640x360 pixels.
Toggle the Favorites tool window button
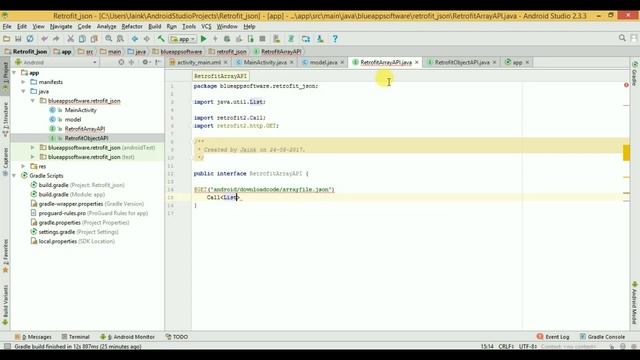[x=5, y=256]
